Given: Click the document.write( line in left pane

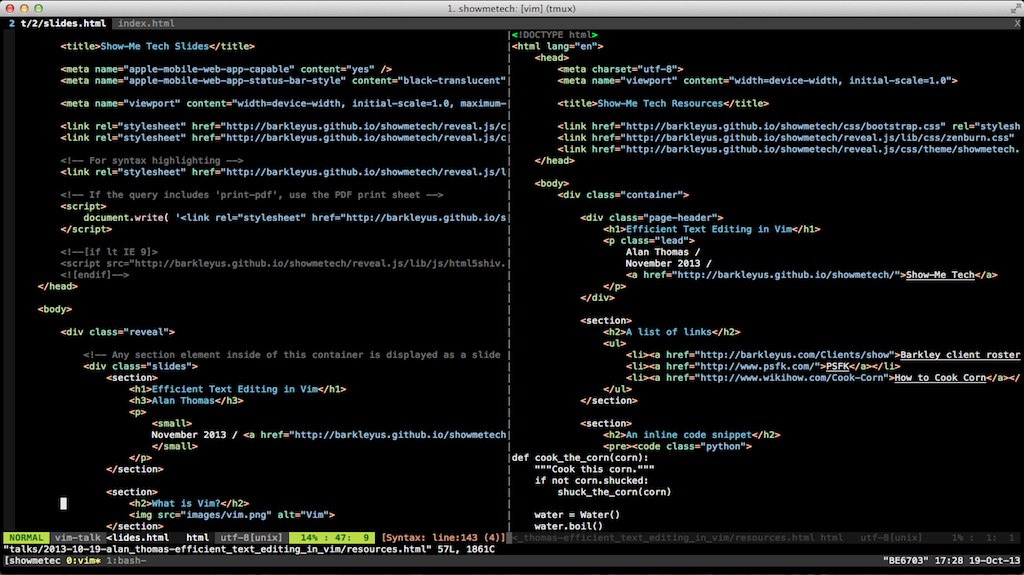Looking at the screenshot, I should (295, 218).
